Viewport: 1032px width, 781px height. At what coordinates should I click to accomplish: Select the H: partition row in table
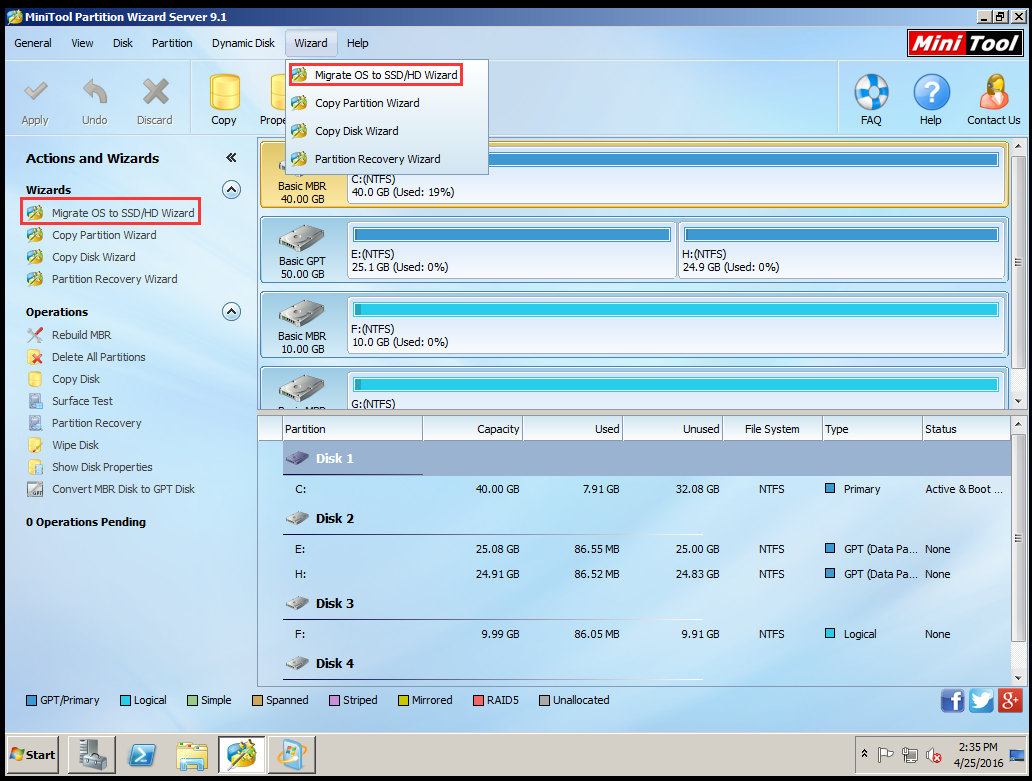pyautogui.click(x=647, y=574)
